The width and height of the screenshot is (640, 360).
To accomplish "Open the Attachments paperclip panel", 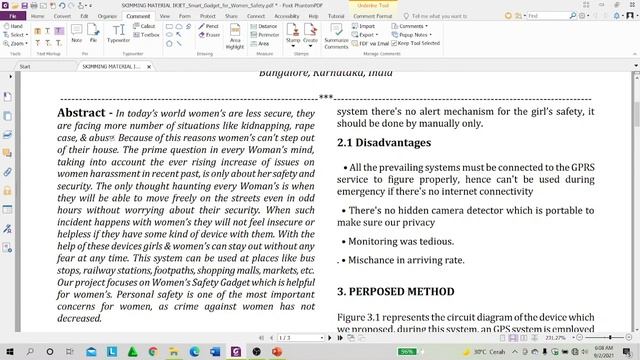I will (x=7, y=172).
